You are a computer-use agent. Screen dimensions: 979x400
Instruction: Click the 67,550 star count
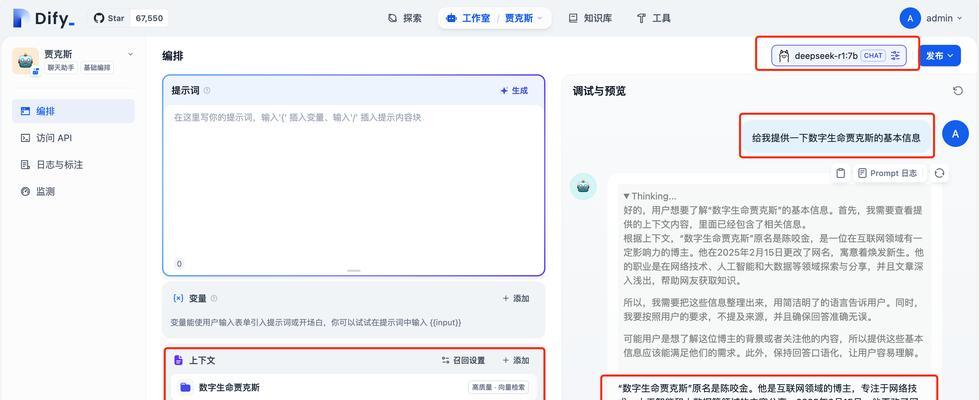click(x=149, y=18)
